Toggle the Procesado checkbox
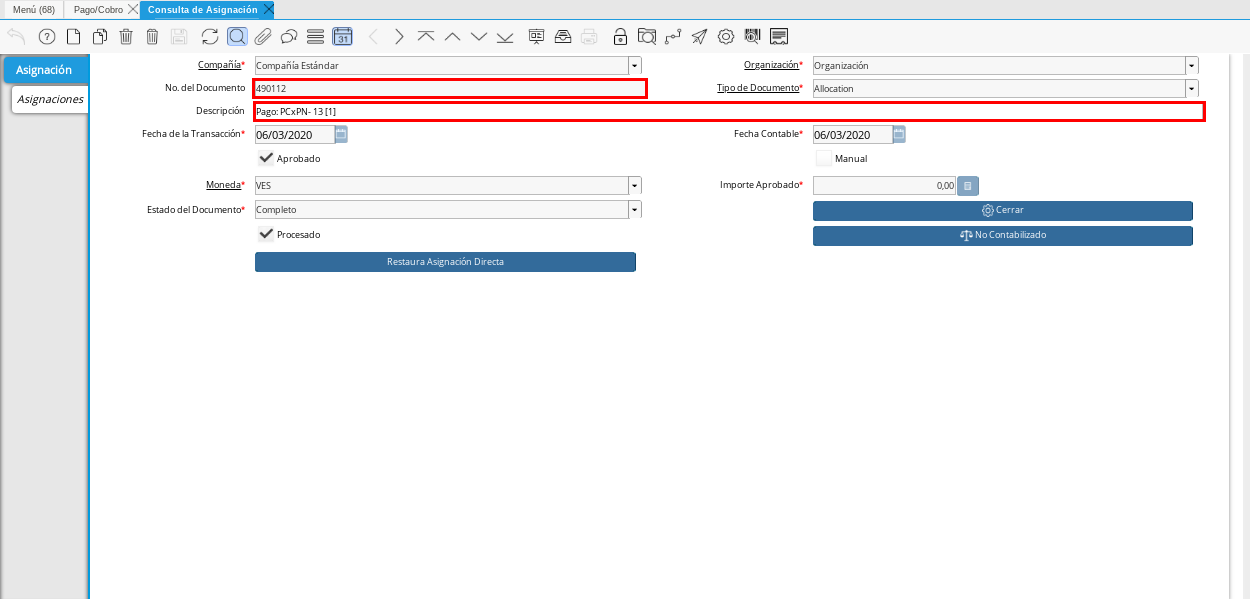Viewport: 1250px width, 599px height. click(266, 234)
